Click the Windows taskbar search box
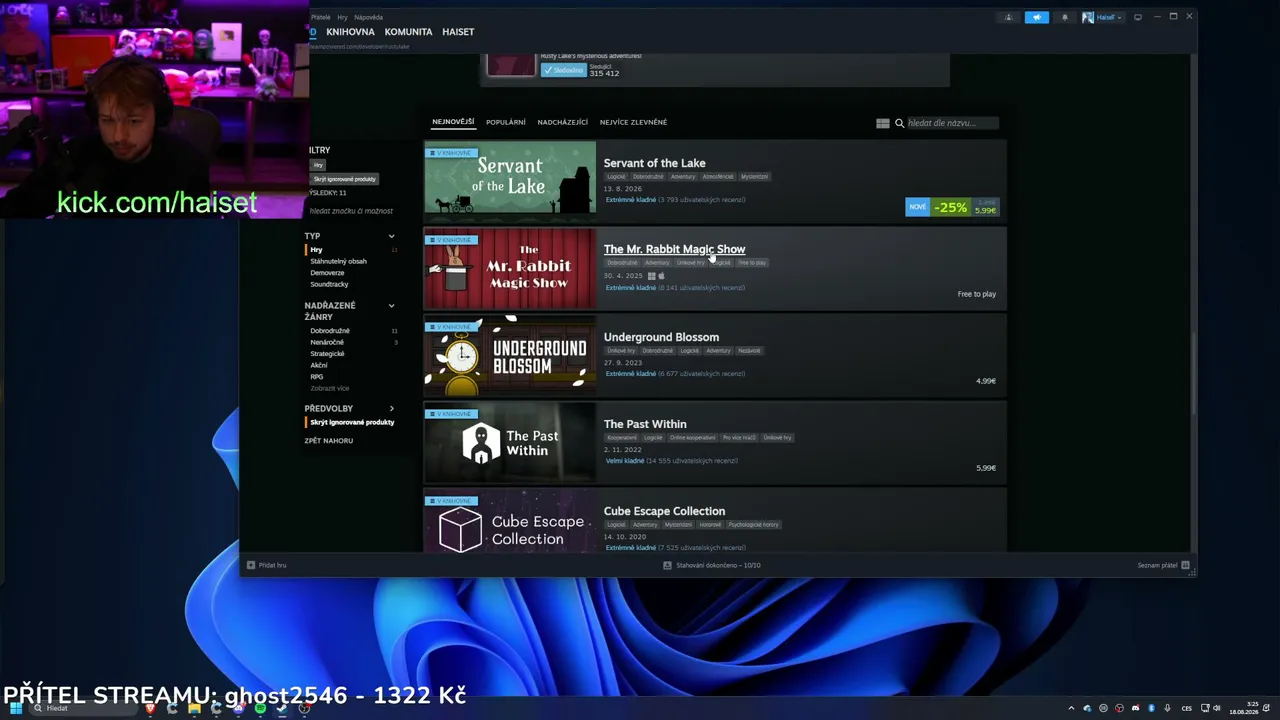The image size is (1280, 720). [x=84, y=708]
